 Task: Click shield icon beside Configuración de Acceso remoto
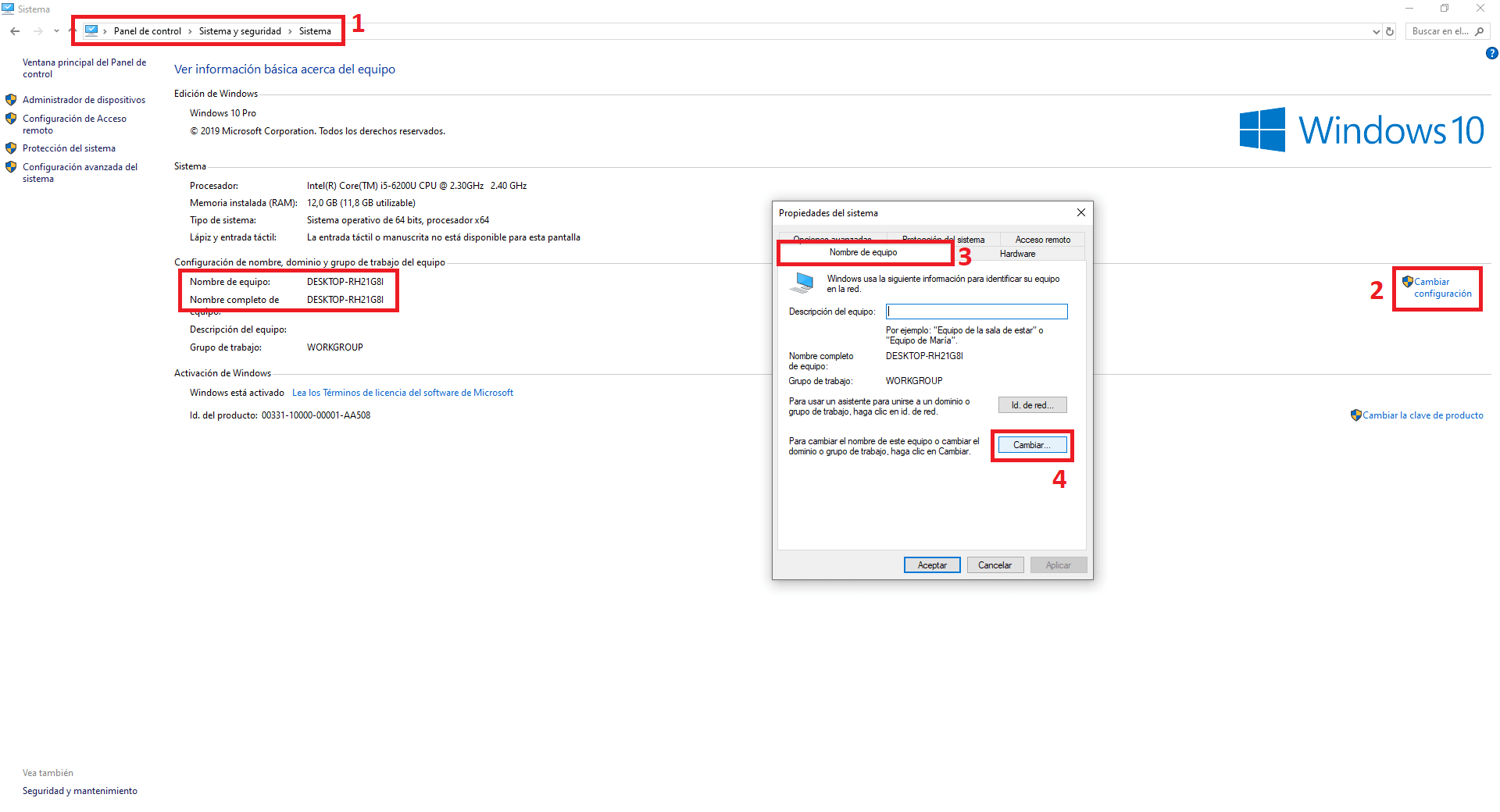click(x=11, y=119)
